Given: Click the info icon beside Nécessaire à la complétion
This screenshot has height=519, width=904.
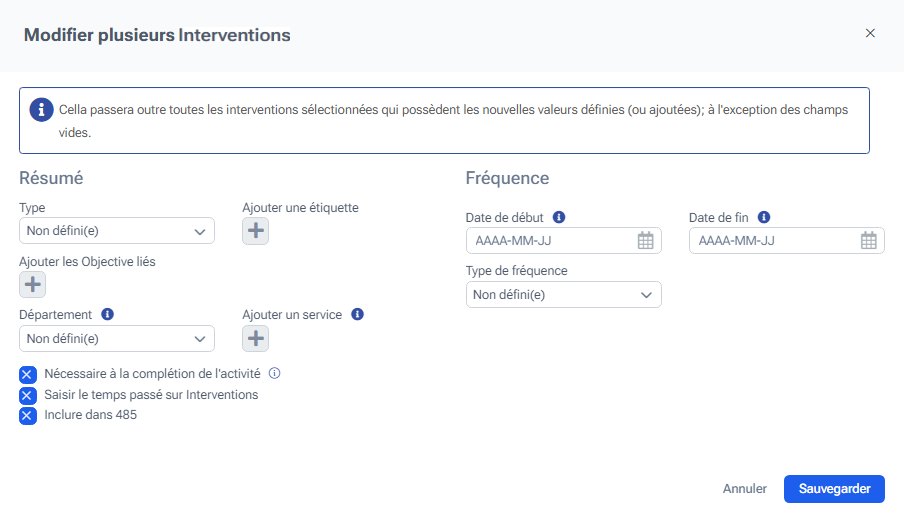Looking at the screenshot, I should click(x=275, y=374).
